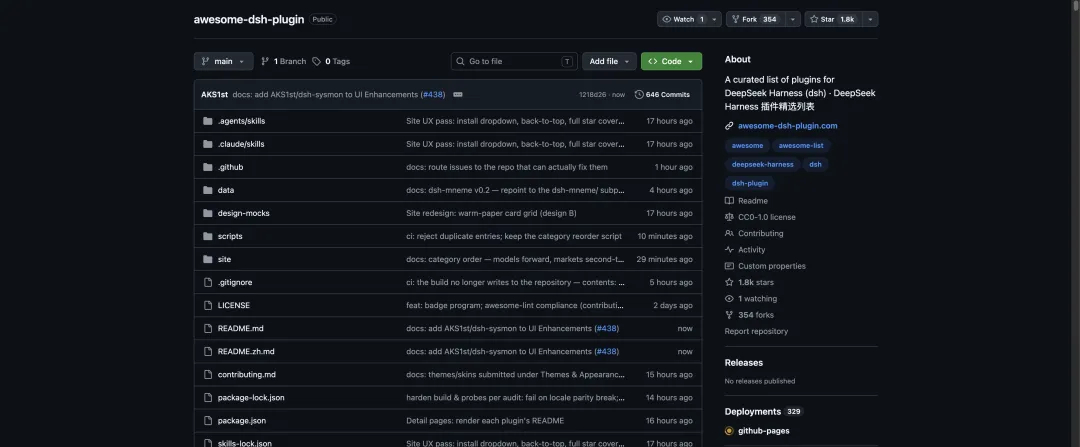Fork the repository
Viewport: 1080px width, 447px height.
(x=756, y=19)
